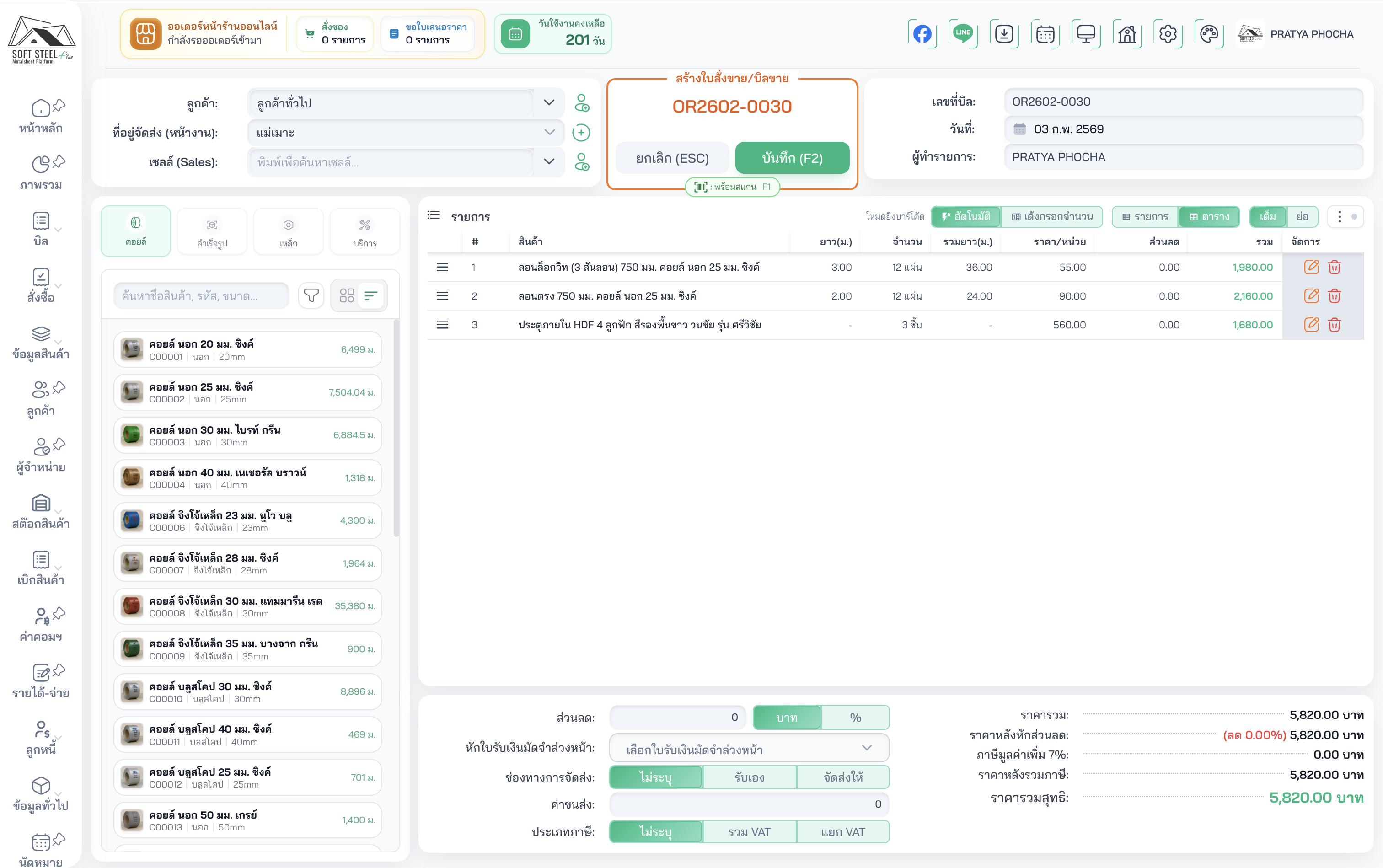Screen dimensions: 1383x868
Task: Open the LINE chat icon
Action: (963, 34)
